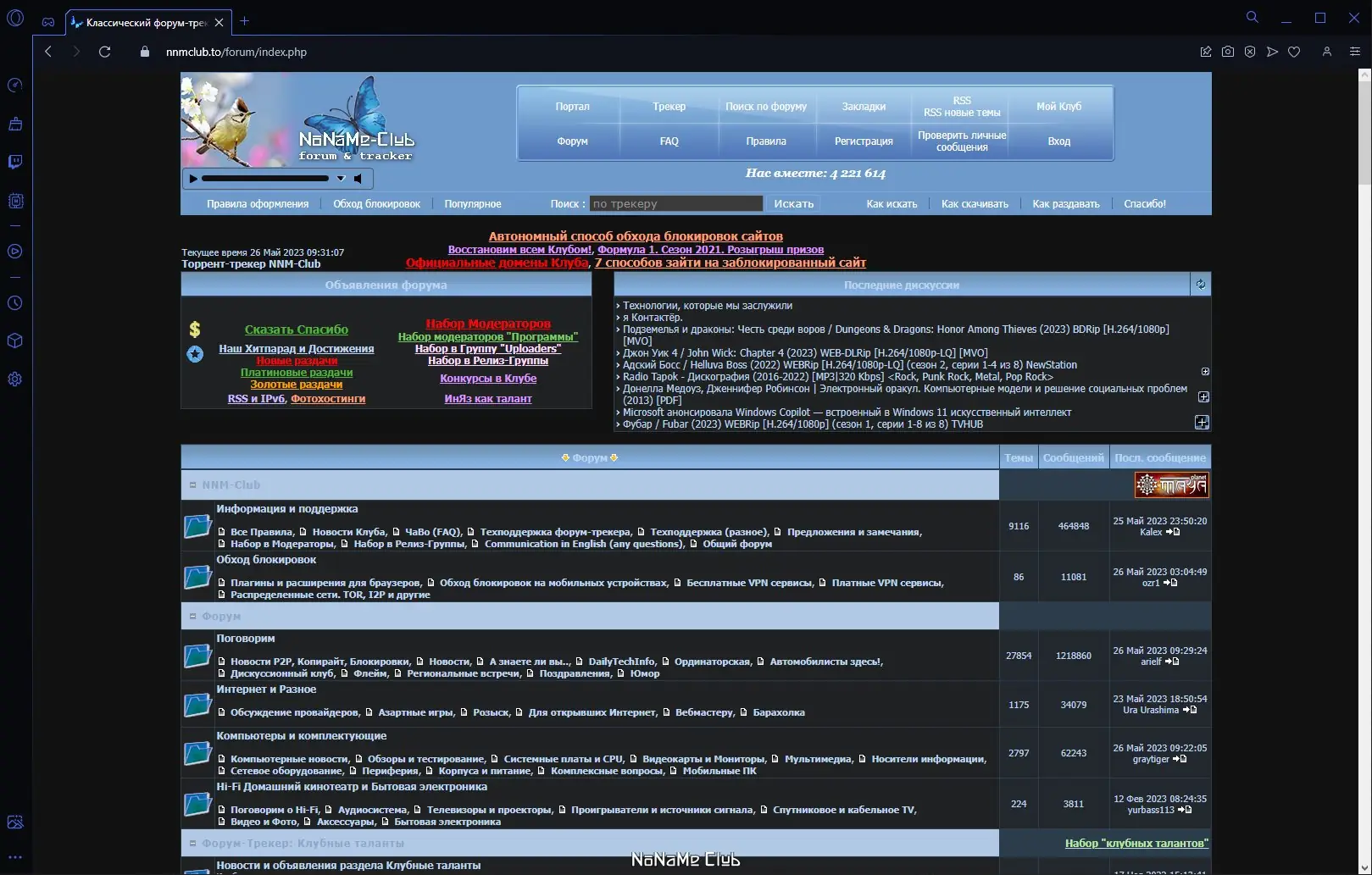Open Extensions cube icon in sidebar
1372x875 pixels.
coord(15,341)
